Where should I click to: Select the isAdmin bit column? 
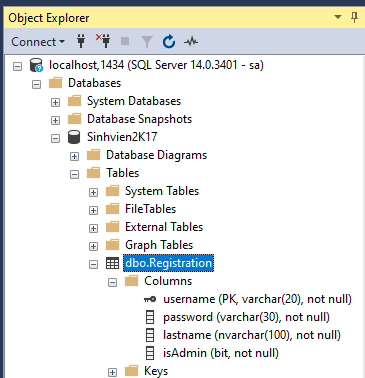[x=221, y=353]
